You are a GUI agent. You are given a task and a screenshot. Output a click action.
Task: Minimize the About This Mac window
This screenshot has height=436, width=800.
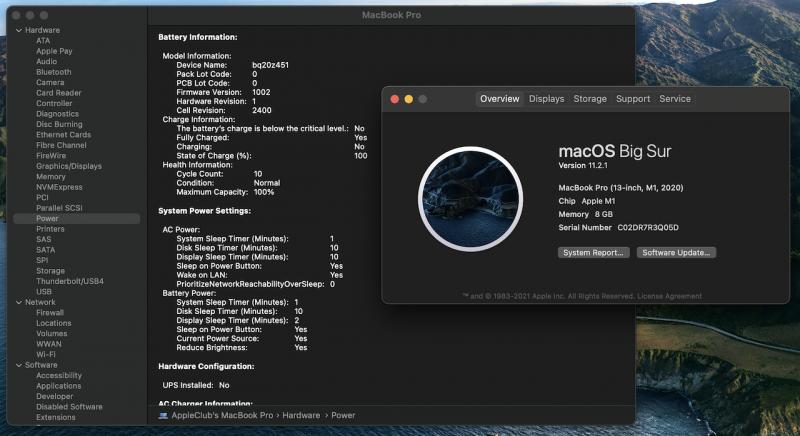point(409,99)
